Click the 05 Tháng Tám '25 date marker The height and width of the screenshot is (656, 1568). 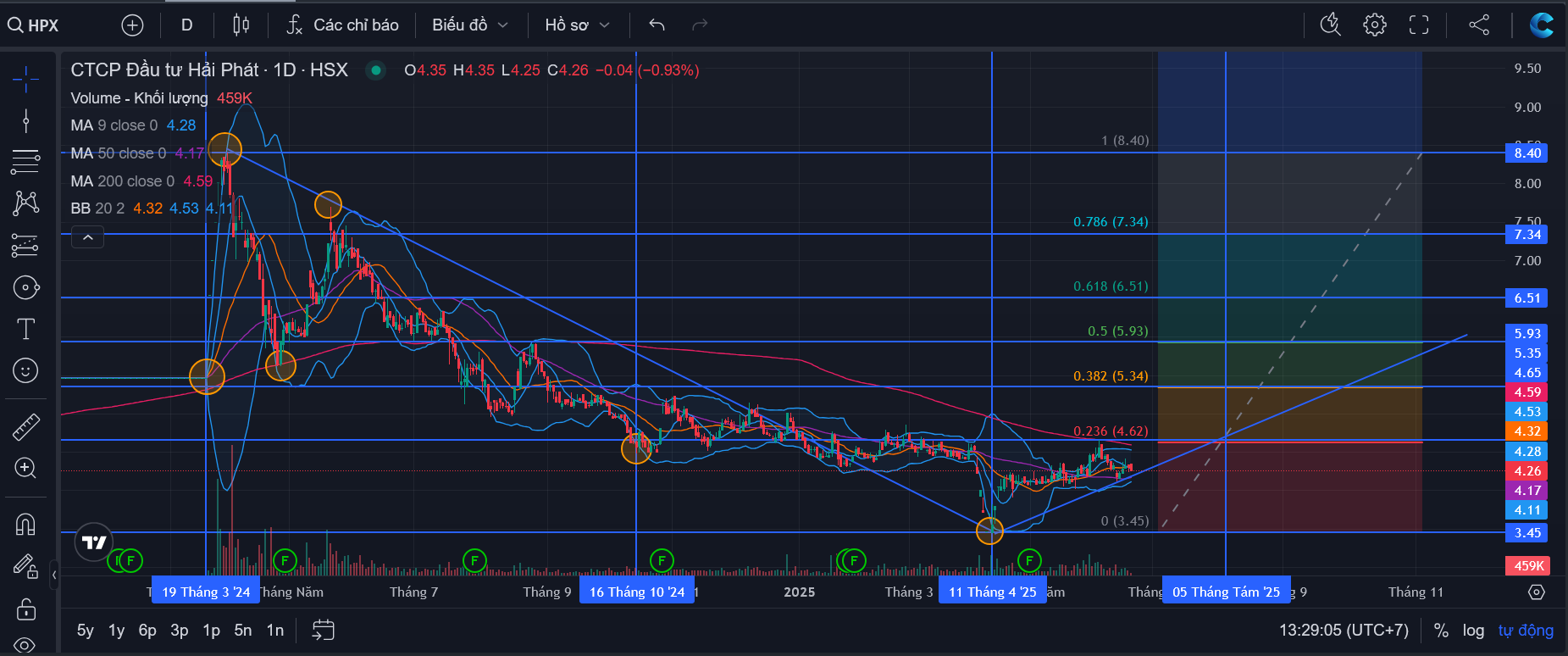[1226, 592]
